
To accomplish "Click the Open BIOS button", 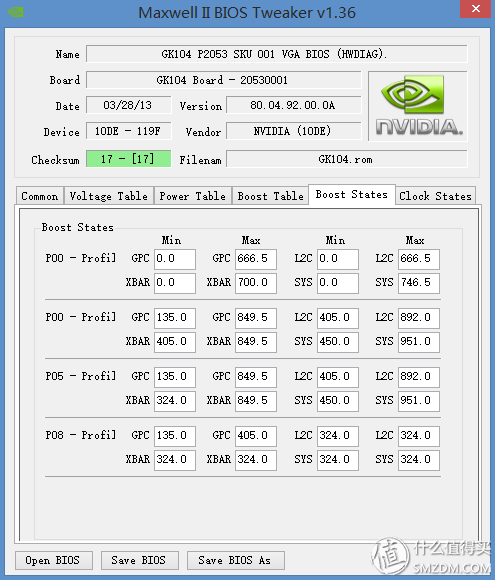I will point(53,560).
